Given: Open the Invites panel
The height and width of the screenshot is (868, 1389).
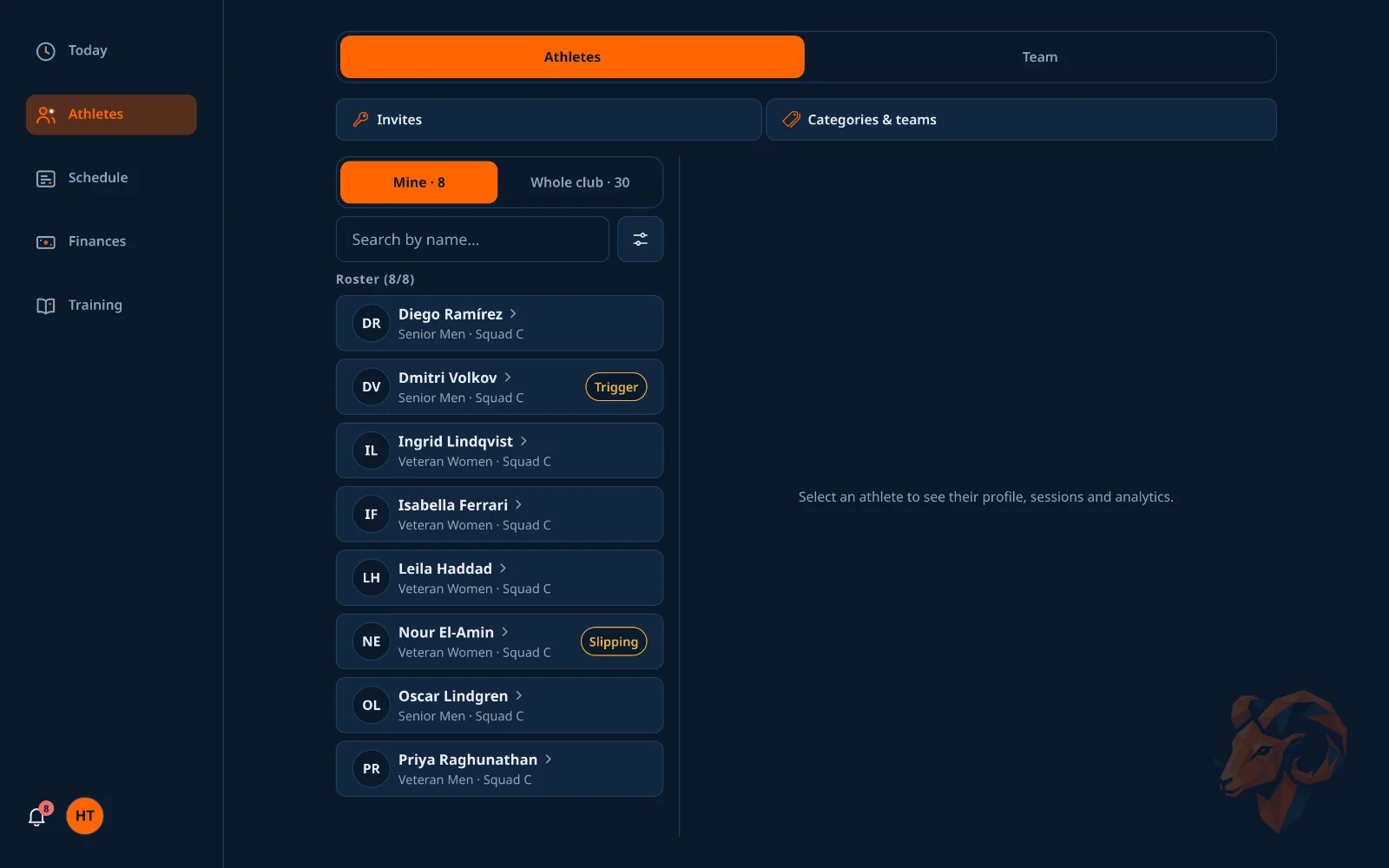Looking at the screenshot, I should pos(549,120).
